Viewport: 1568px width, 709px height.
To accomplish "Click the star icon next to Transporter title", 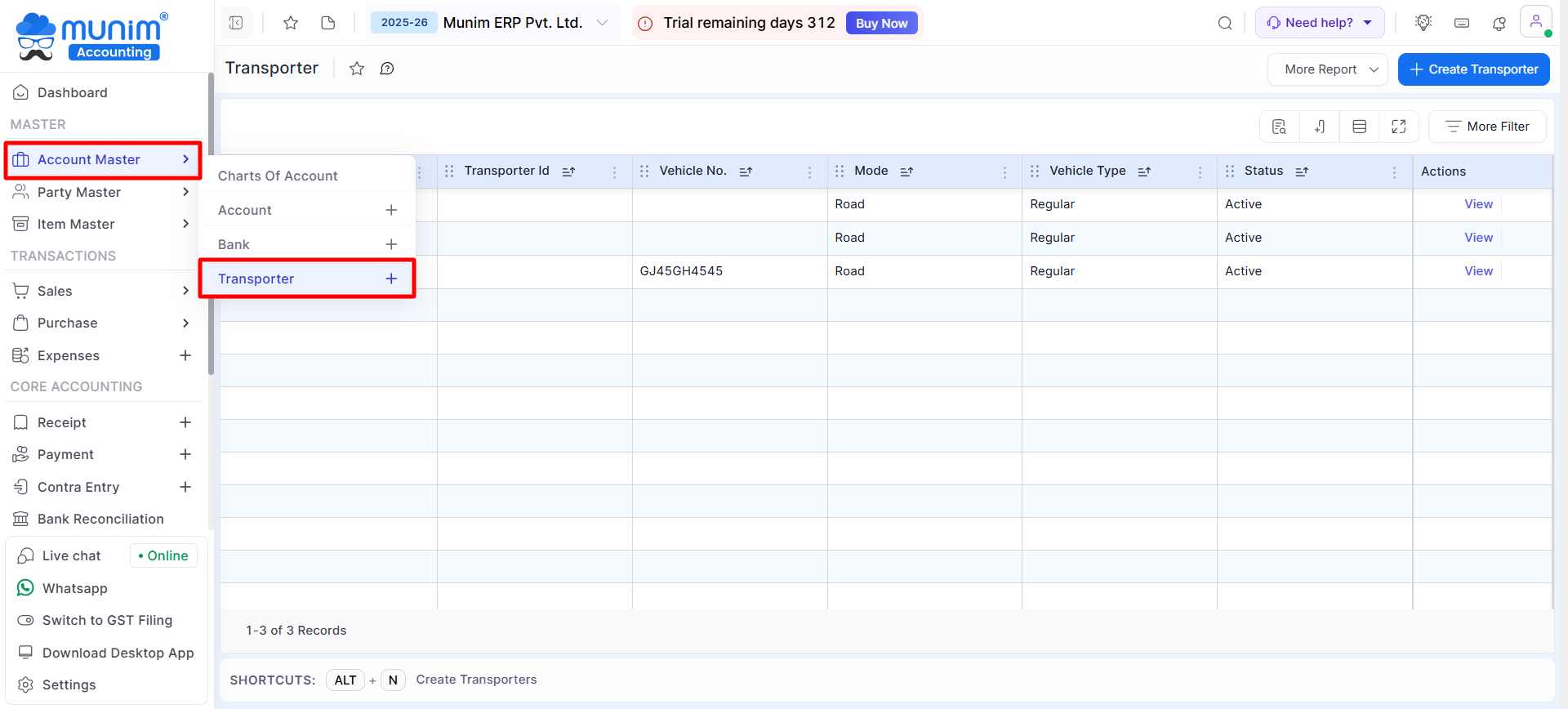I will pyautogui.click(x=357, y=69).
